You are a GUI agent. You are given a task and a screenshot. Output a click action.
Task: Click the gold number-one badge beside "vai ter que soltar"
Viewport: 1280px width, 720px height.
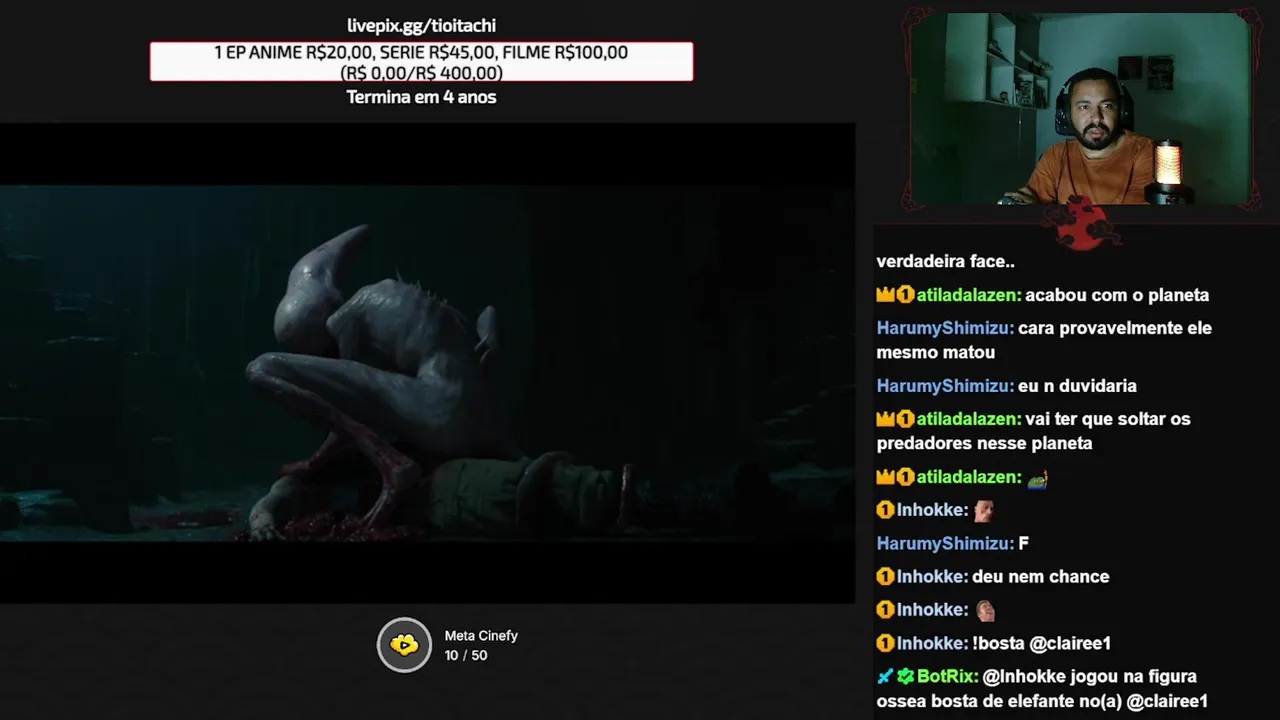[x=905, y=419]
